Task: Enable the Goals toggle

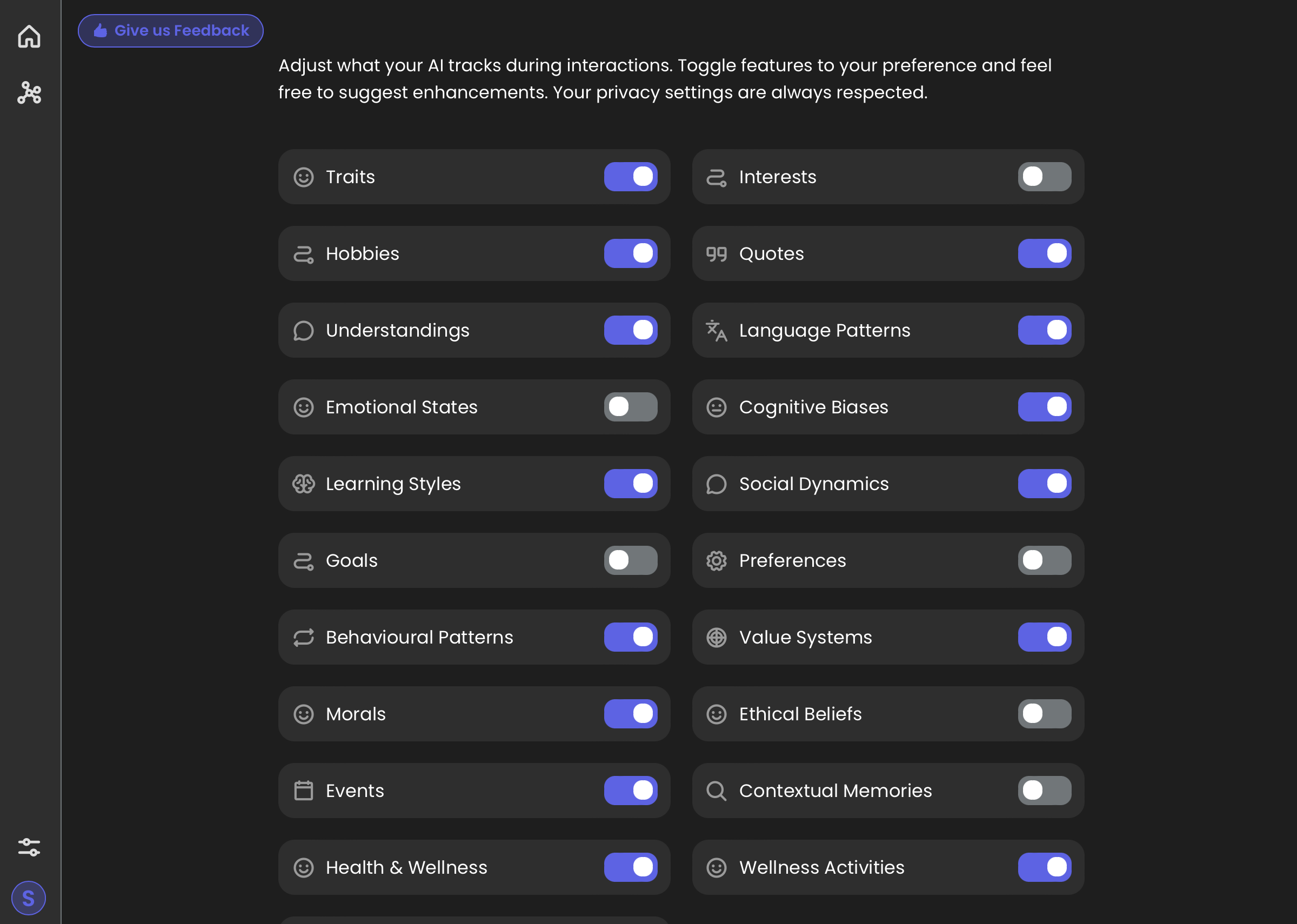Action: 630,560
